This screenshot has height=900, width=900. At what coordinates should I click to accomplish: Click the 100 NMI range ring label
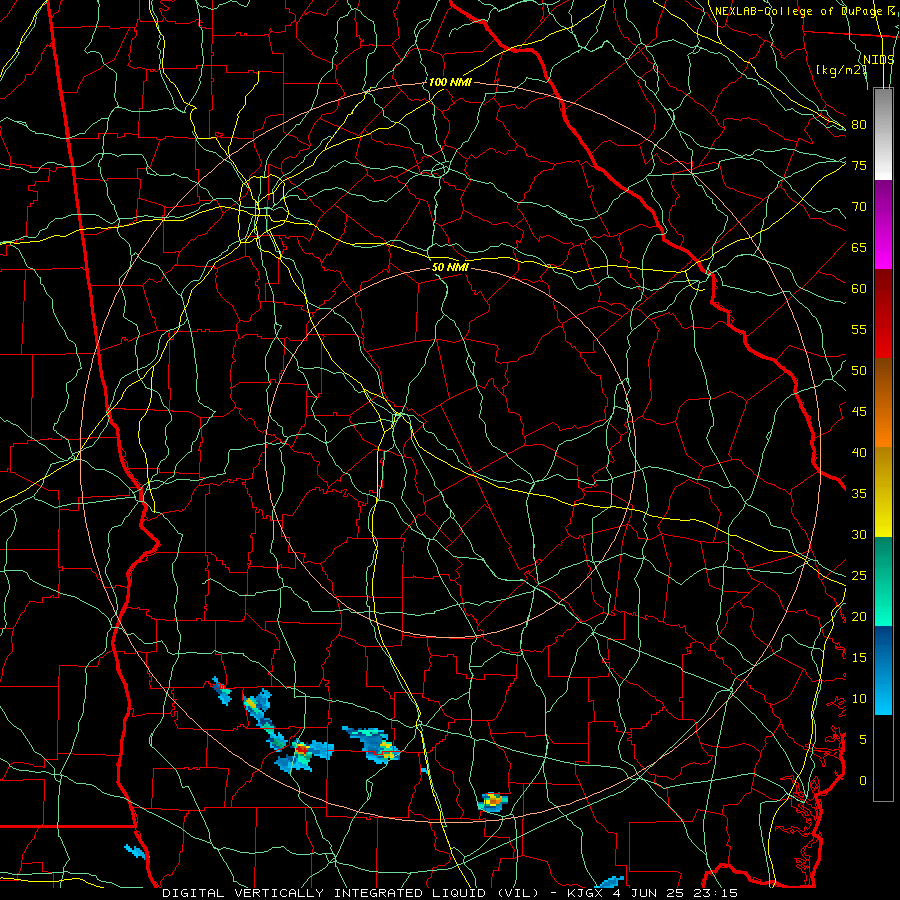click(x=450, y=82)
